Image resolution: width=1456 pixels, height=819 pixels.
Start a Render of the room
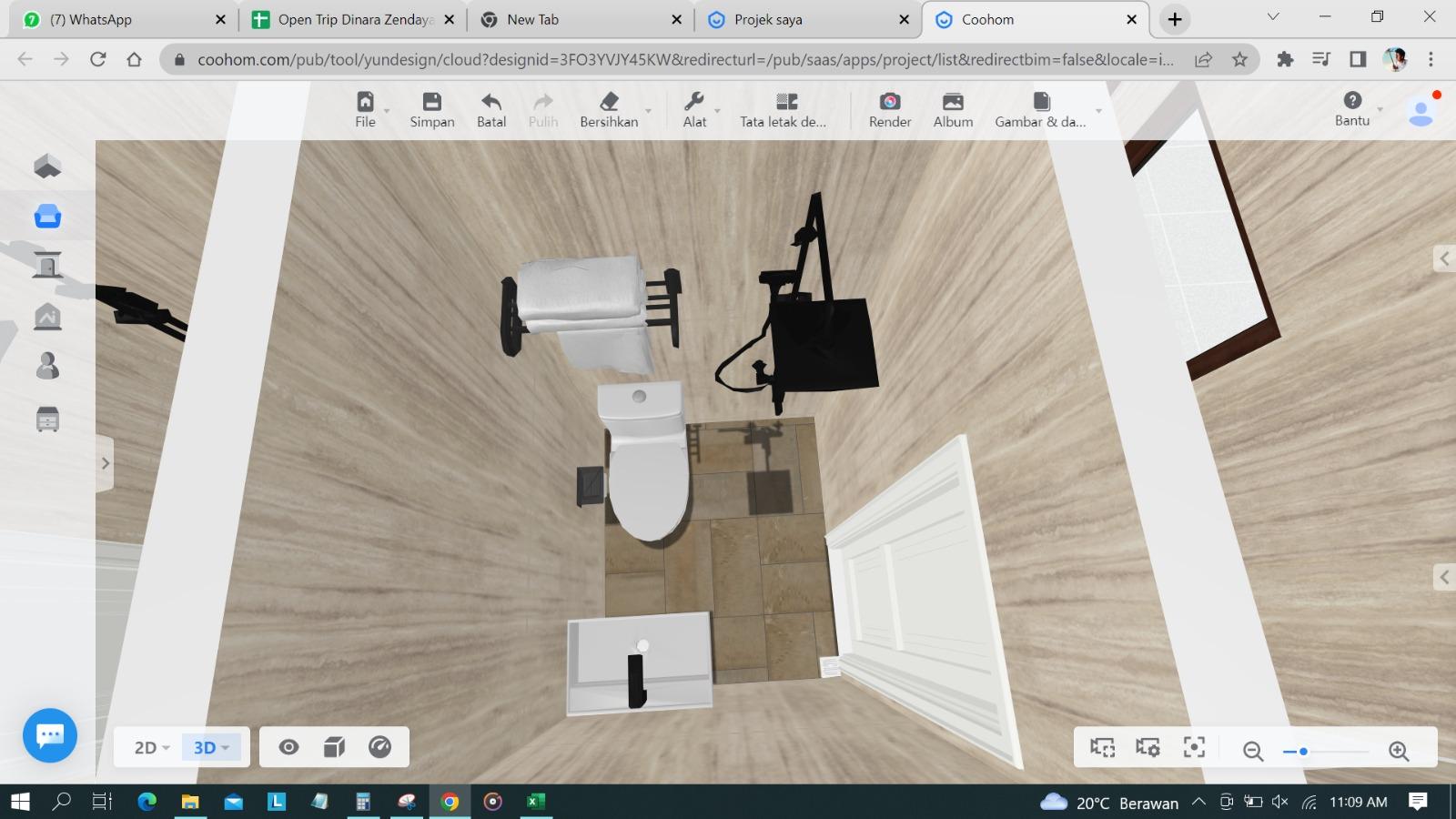(x=890, y=110)
